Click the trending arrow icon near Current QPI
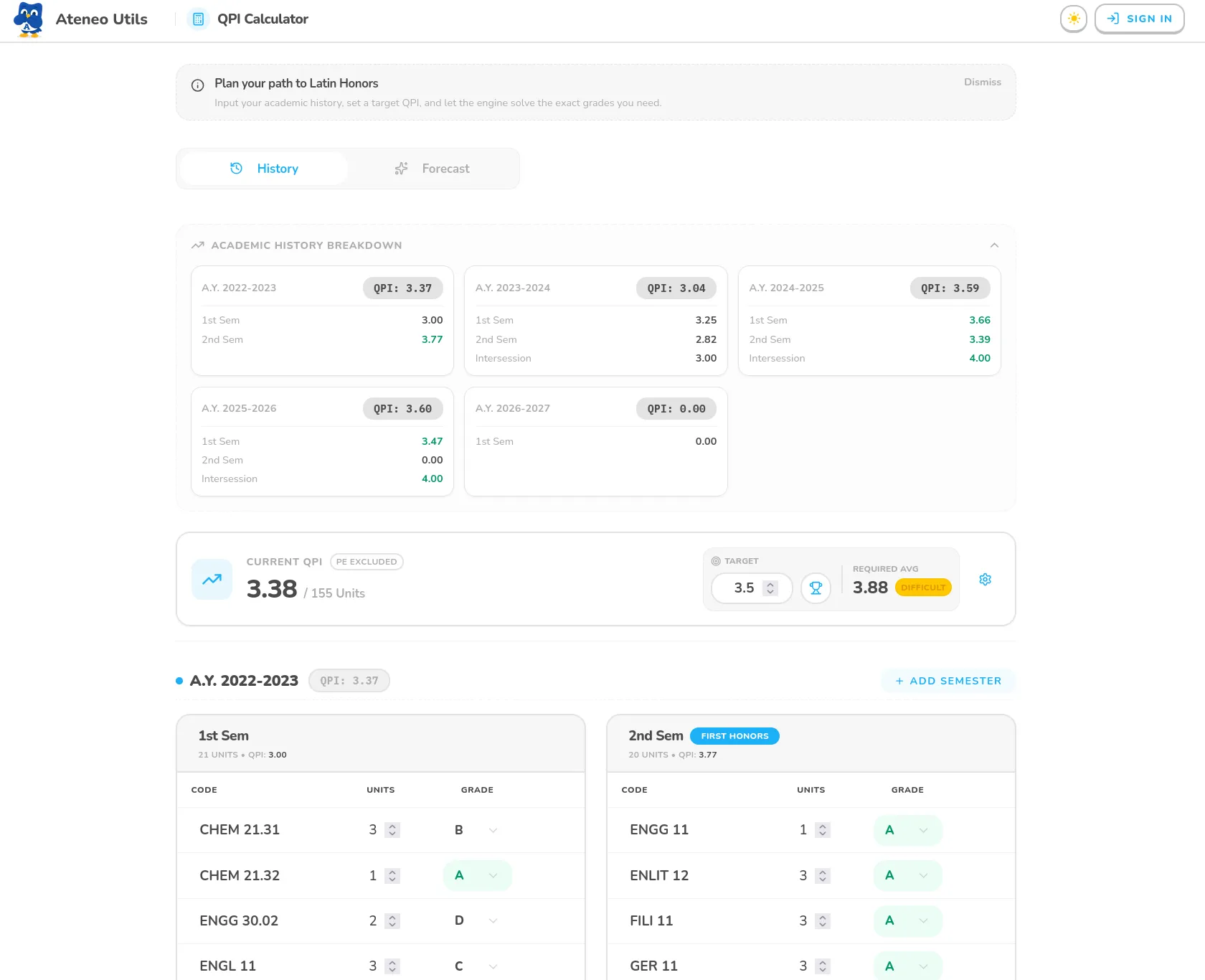Screen dimensions: 1205x980 pyautogui.click(x=211, y=579)
